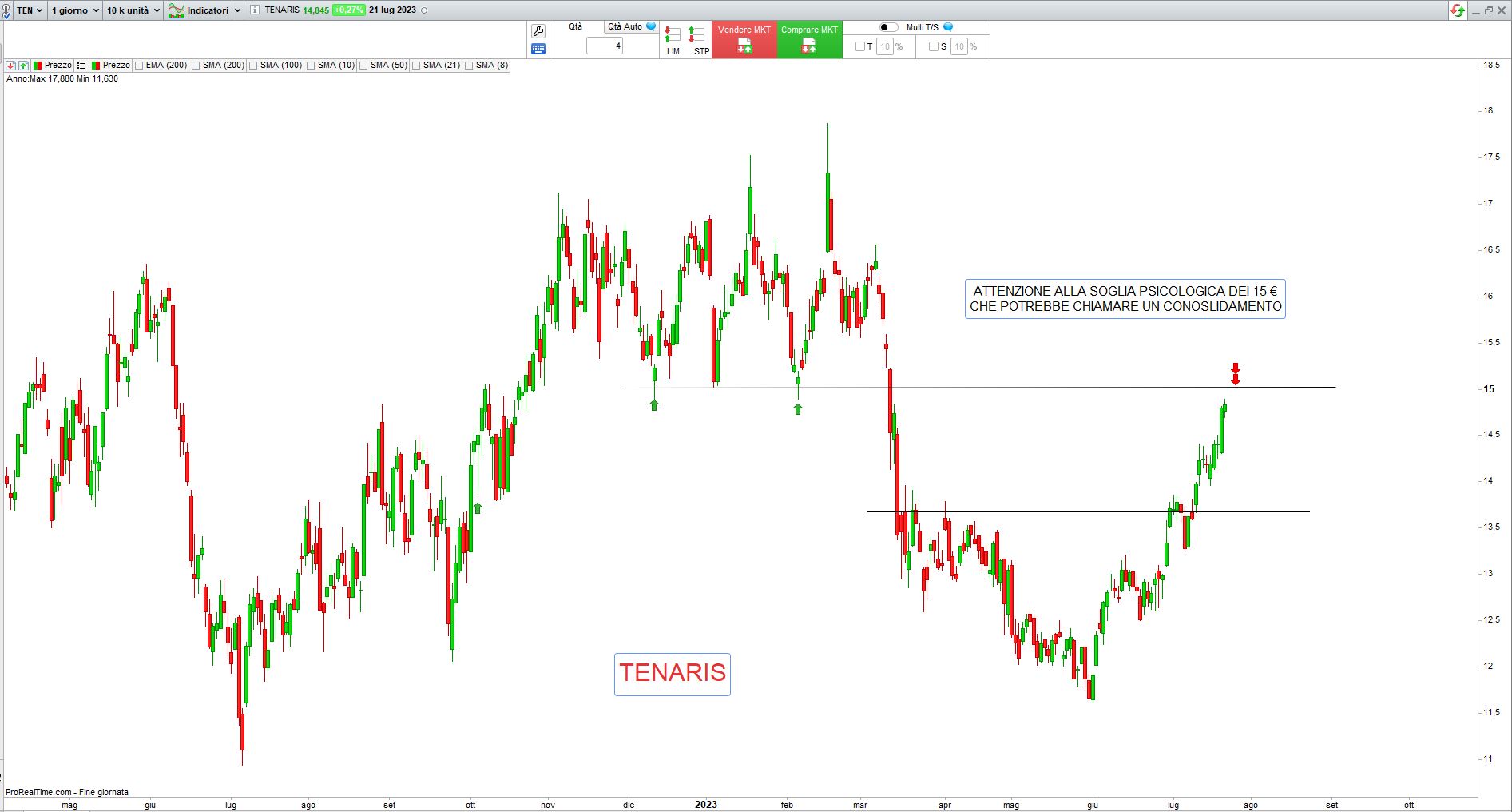The height and width of the screenshot is (812, 1512).
Task: Open the price list settings icon
Action: (81, 66)
